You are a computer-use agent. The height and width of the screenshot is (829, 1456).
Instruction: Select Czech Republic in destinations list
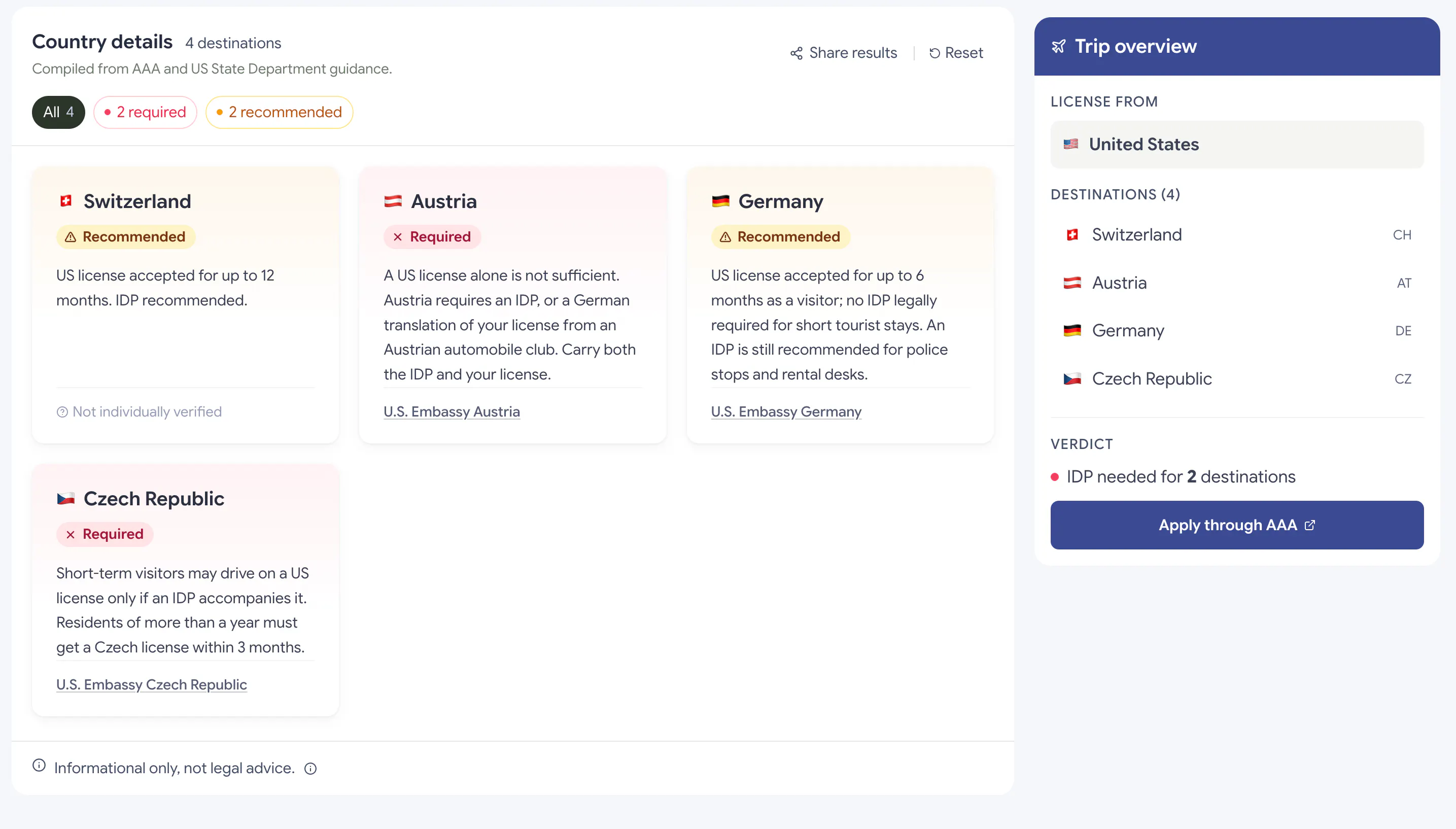pyautogui.click(x=1237, y=379)
